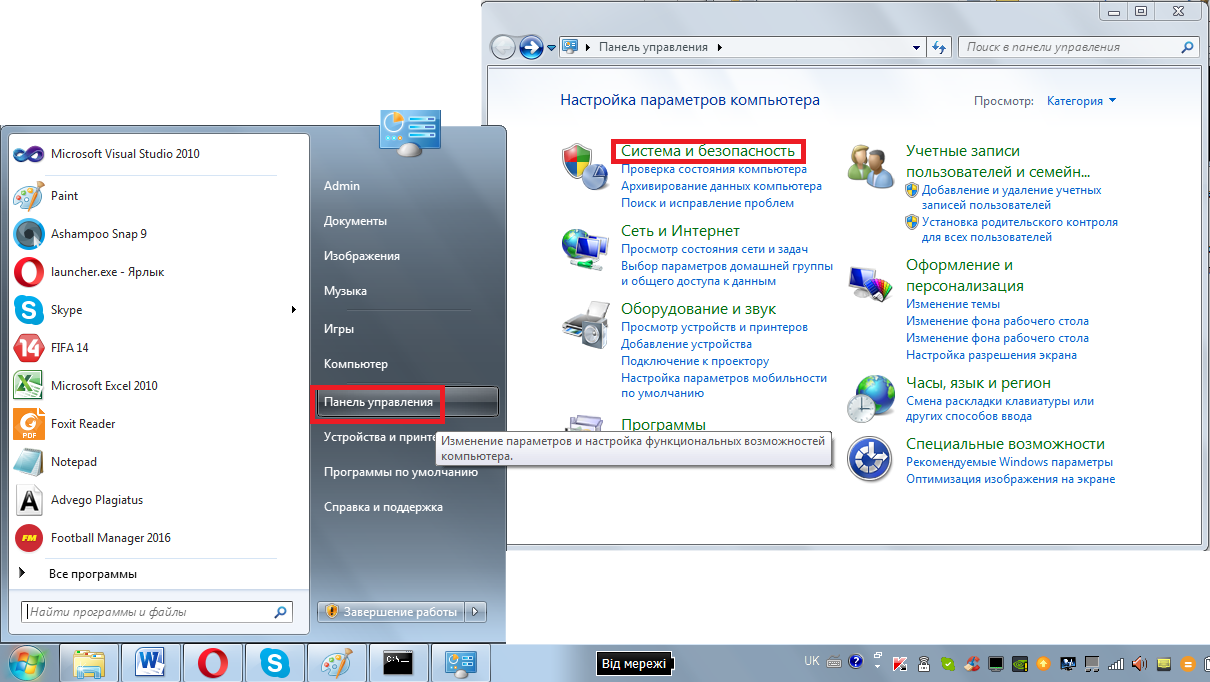Open Игры from the Start menu
Image resolution: width=1210 pixels, height=682 pixels.
339,329
